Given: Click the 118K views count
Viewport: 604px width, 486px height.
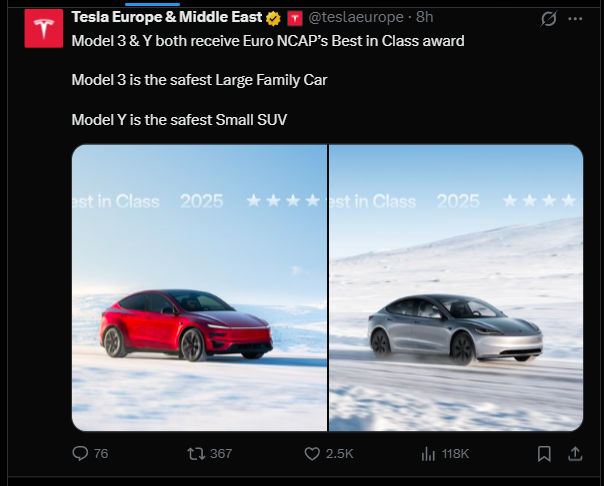Looking at the screenshot, I should [455, 453].
